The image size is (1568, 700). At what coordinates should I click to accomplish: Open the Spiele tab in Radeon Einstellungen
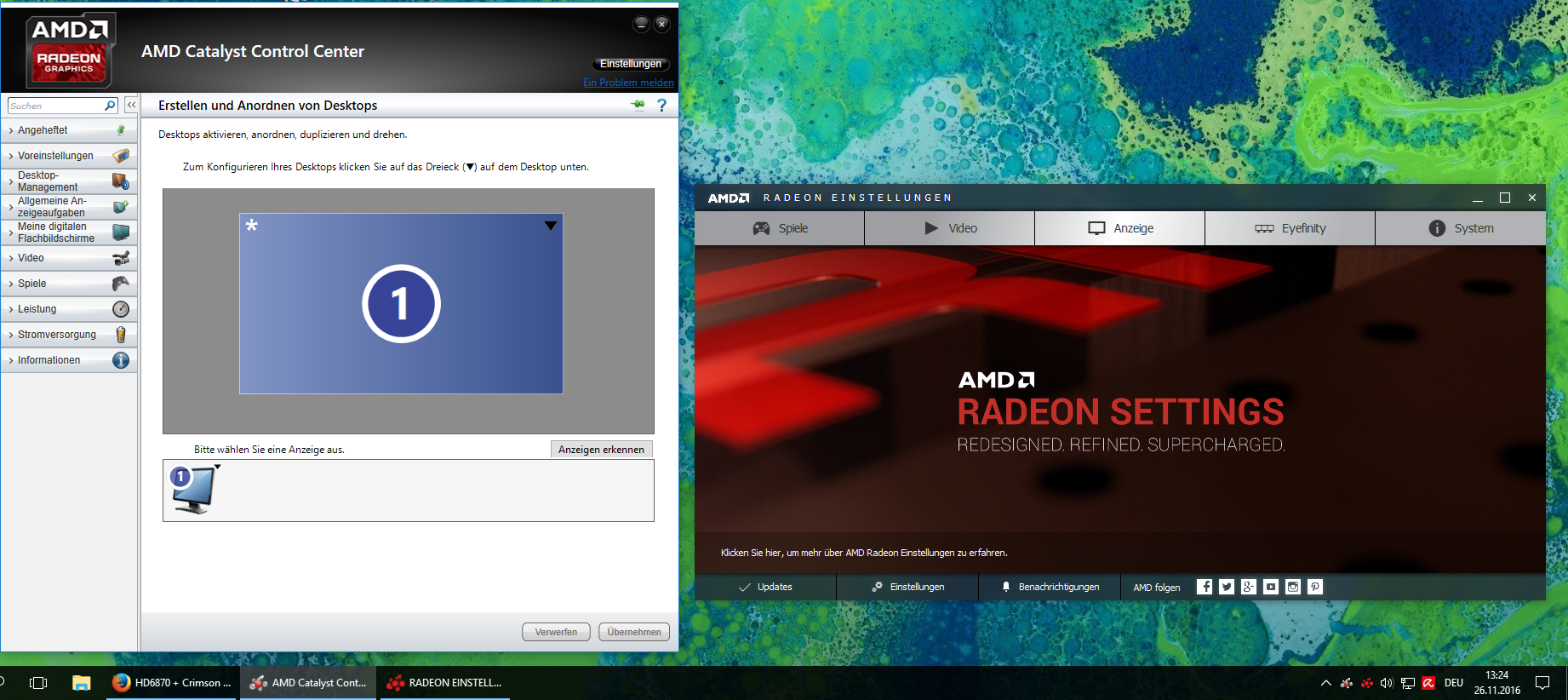780,228
